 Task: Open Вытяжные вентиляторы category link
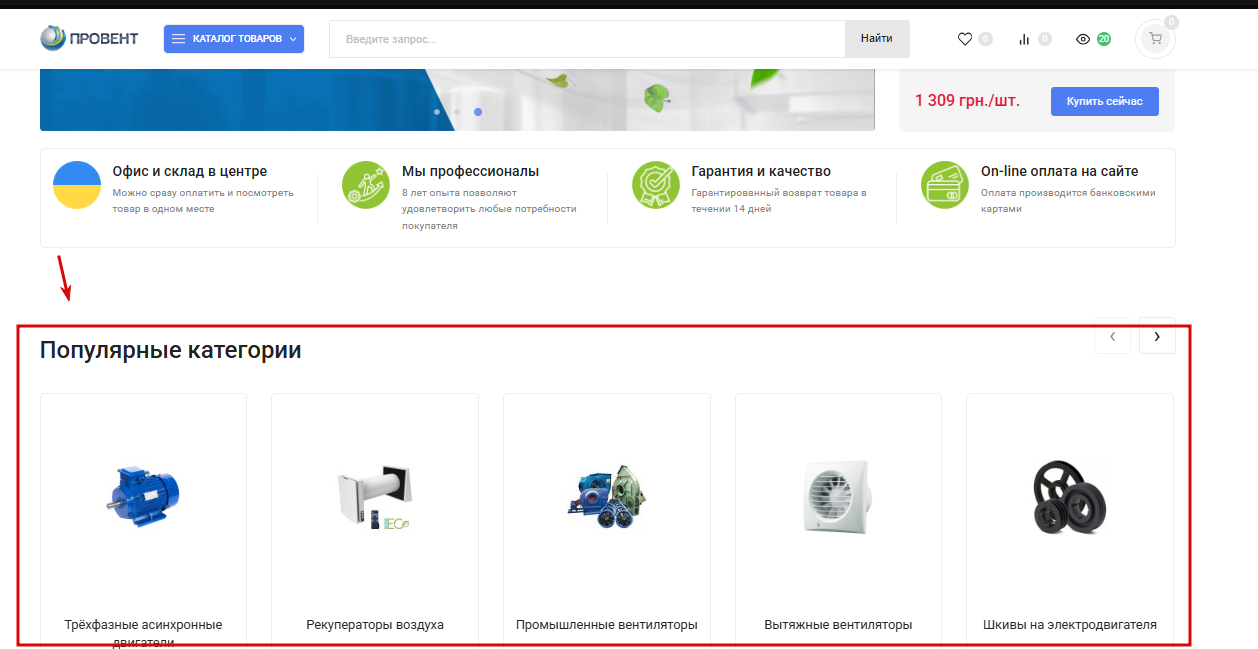838,625
